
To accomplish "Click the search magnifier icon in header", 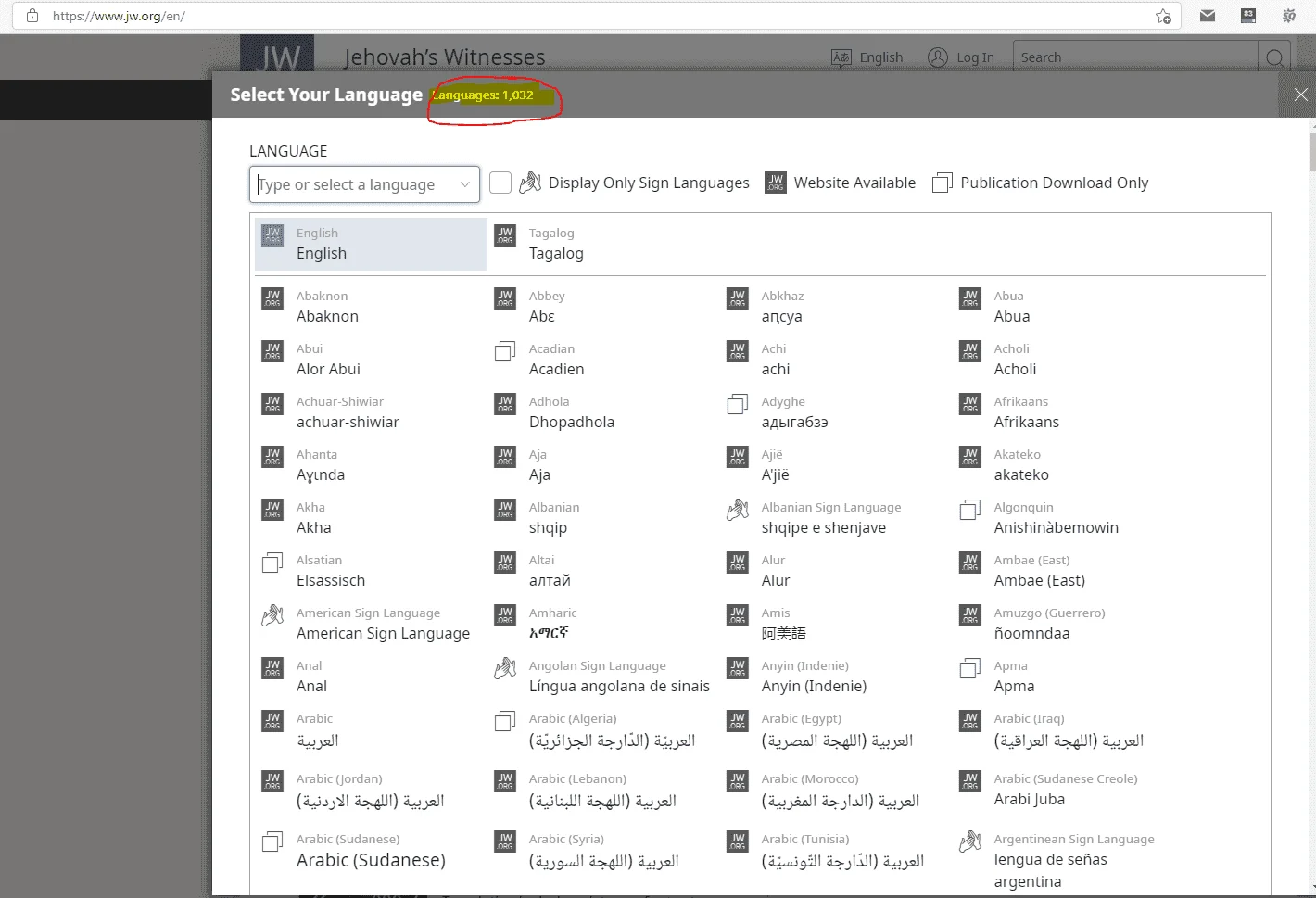I will 1275,58.
